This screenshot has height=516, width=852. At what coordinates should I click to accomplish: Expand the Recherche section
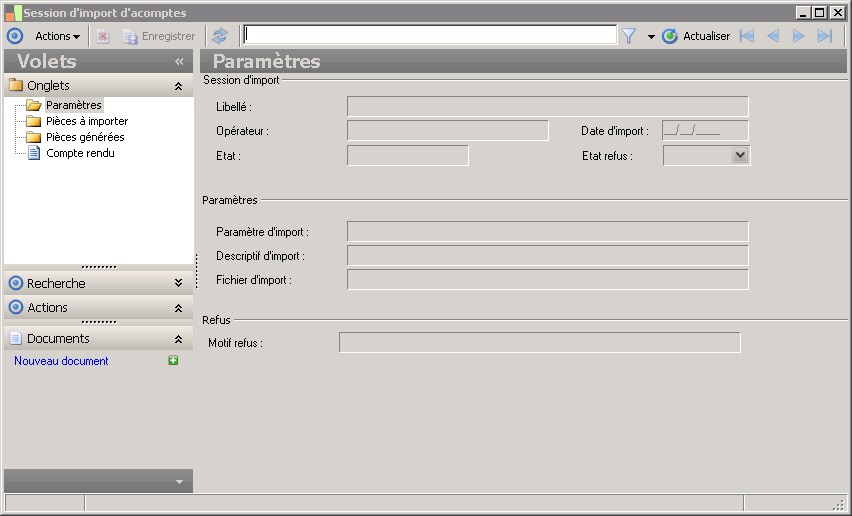click(x=178, y=283)
